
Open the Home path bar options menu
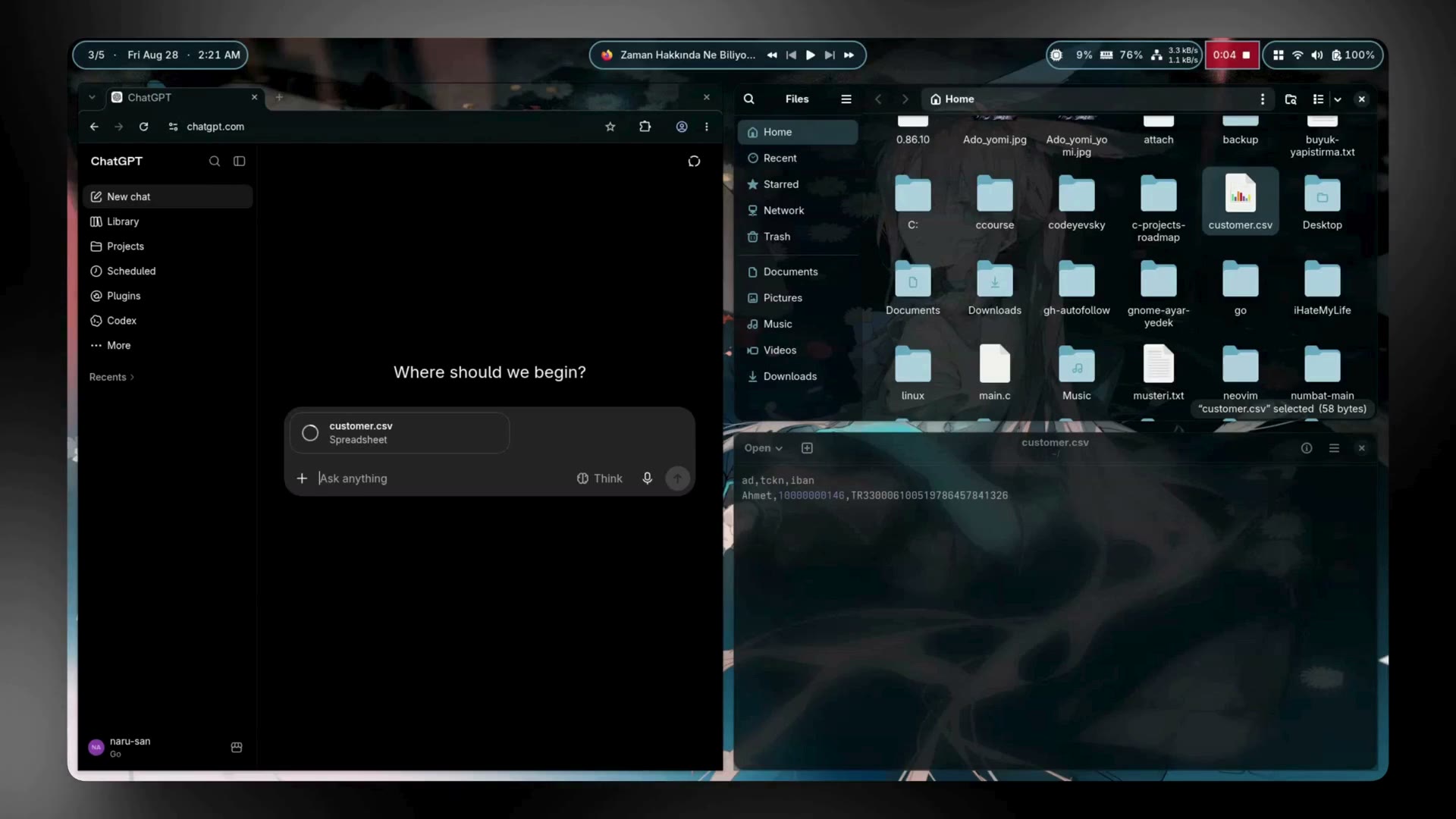click(1263, 99)
